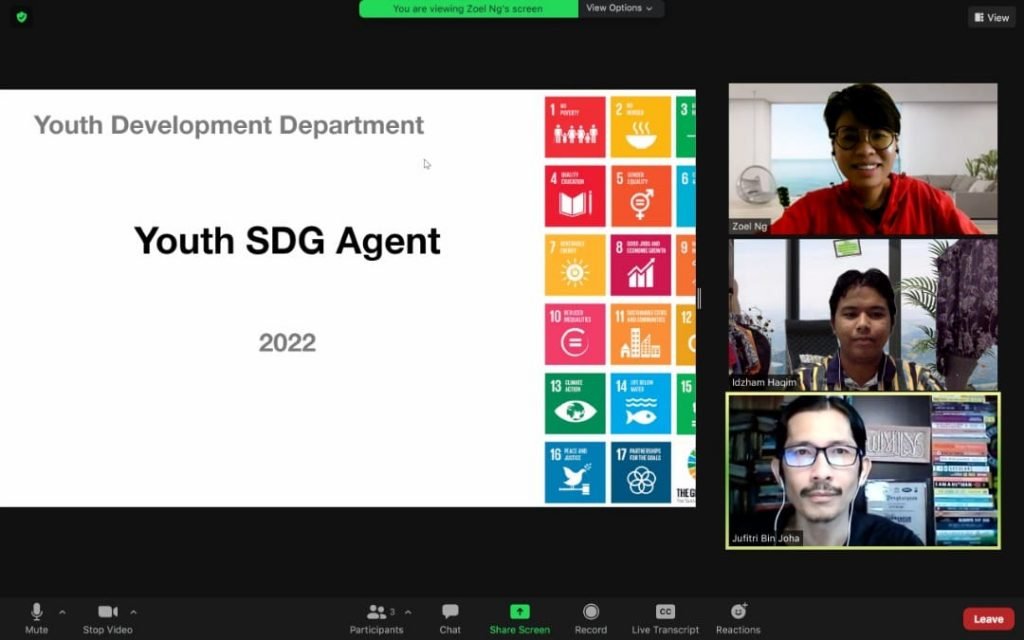Open the View layout menu

click(x=990, y=17)
